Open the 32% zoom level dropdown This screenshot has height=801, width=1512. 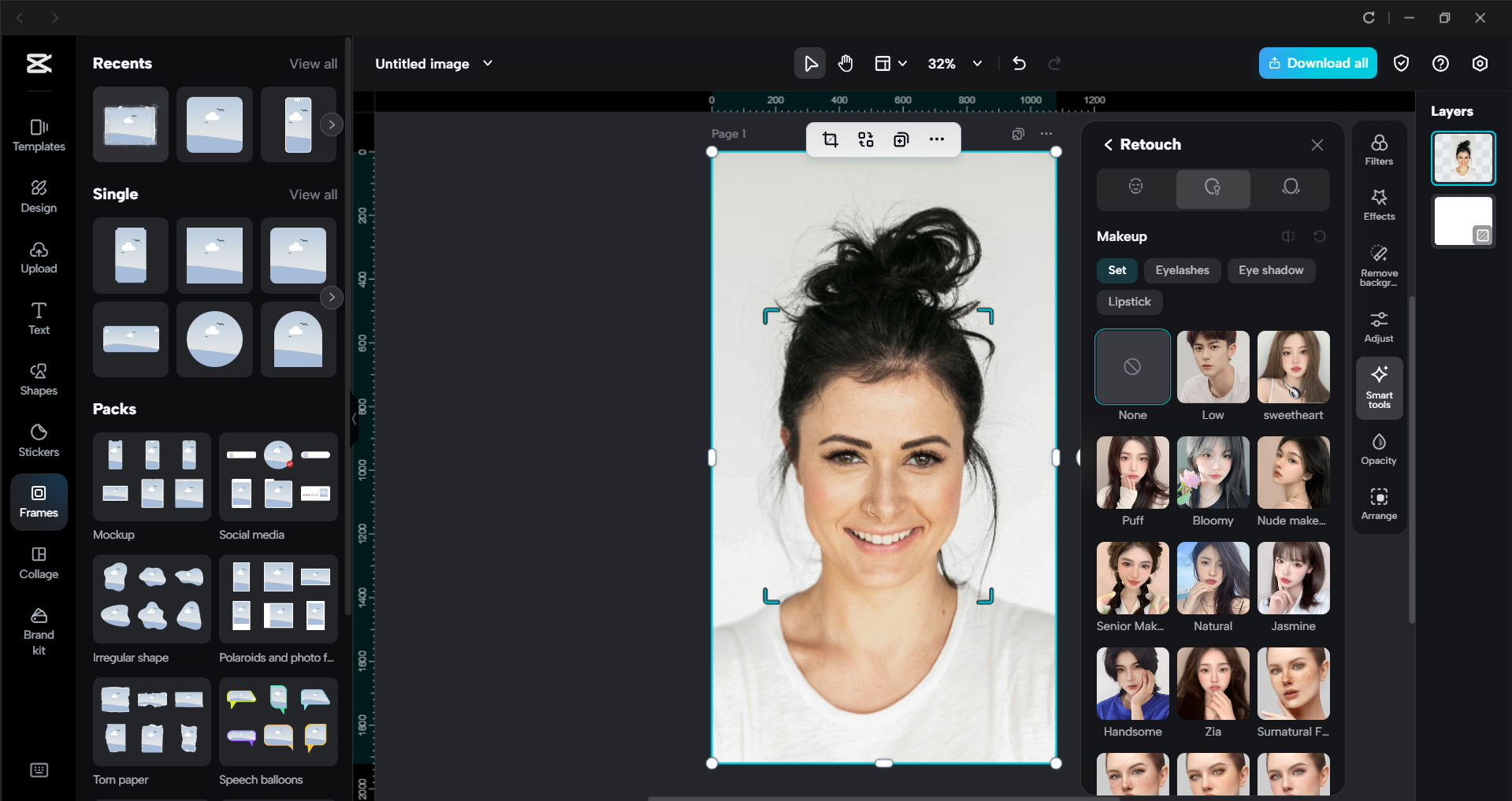[955, 63]
